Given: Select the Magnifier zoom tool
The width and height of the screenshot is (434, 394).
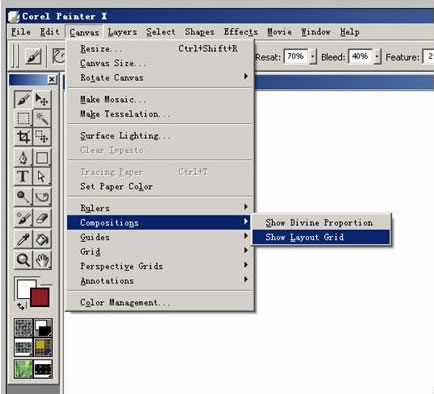Looking at the screenshot, I should click(x=23, y=260).
